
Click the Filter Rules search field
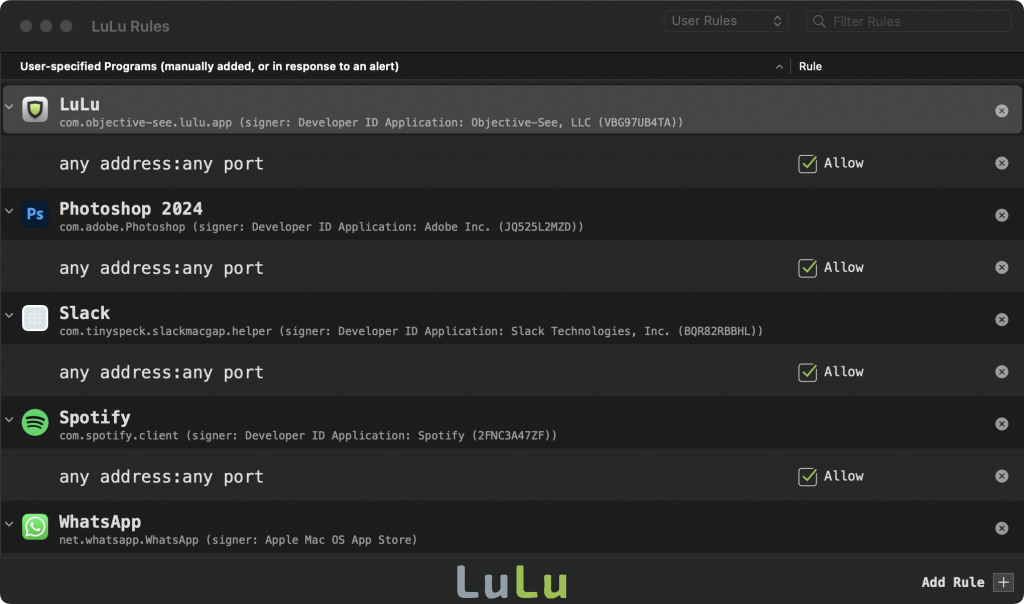point(915,21)
